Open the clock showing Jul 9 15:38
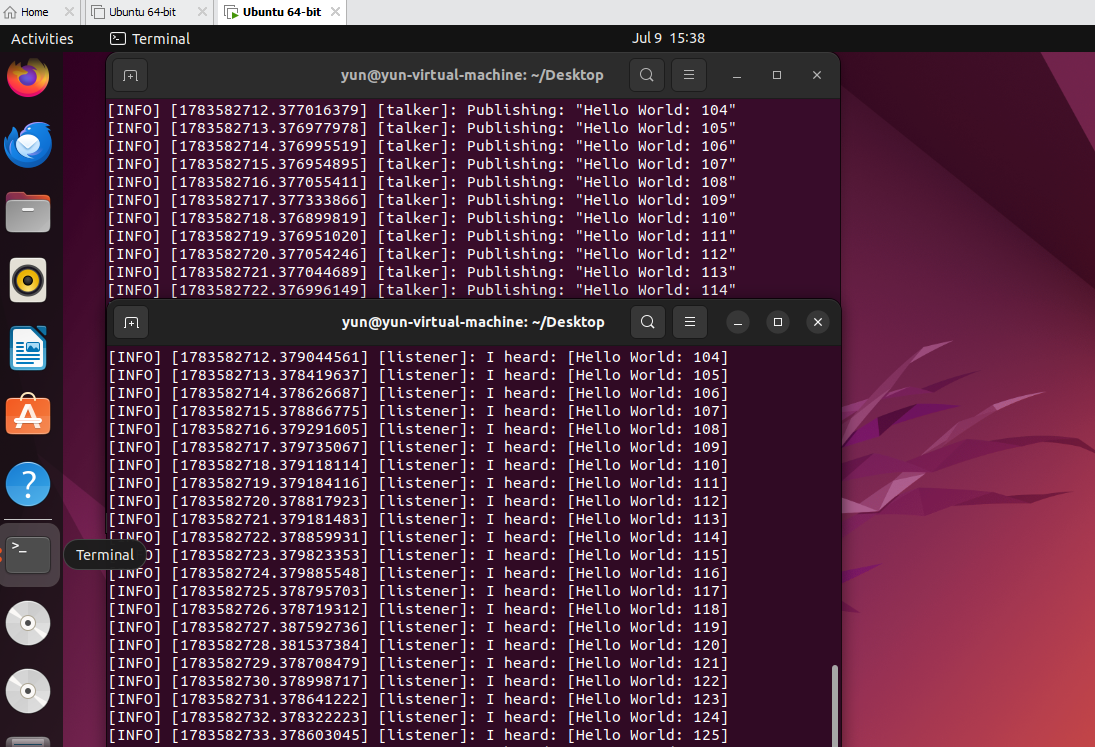The image size is (1095, 747). tap(668, 38)
